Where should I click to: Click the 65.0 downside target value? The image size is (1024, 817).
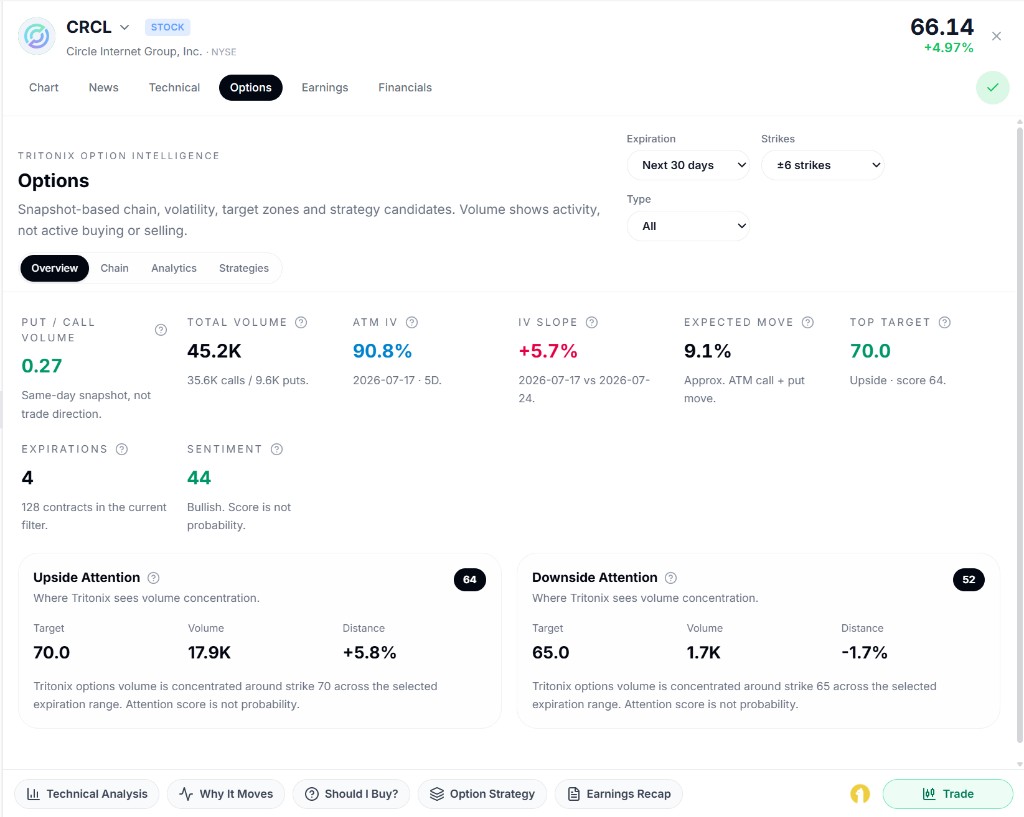pos(551,652)
